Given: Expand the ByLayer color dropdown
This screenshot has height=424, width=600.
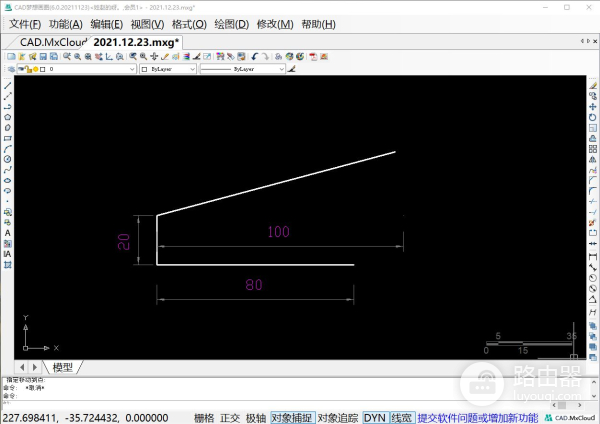Looking at the screenshot, I should tap(167, 70).
